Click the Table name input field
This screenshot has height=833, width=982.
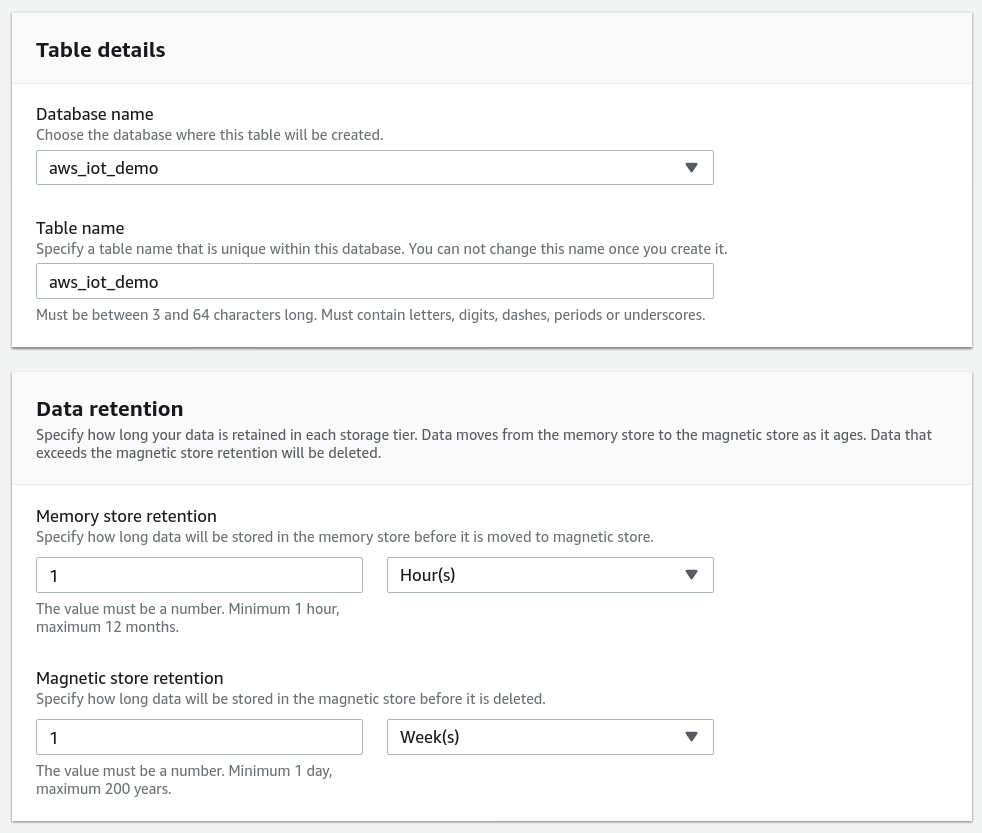375,281
